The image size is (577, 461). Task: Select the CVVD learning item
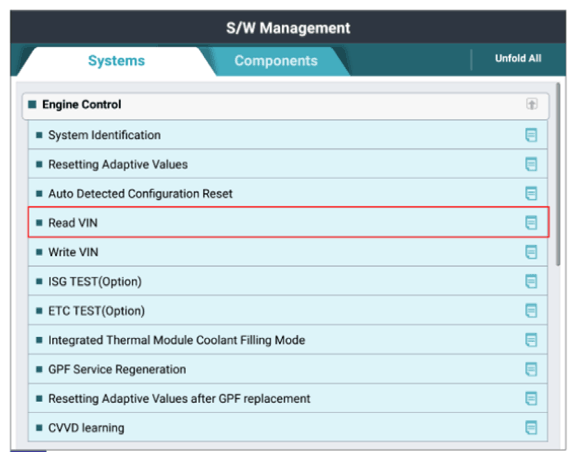point(288,428)
